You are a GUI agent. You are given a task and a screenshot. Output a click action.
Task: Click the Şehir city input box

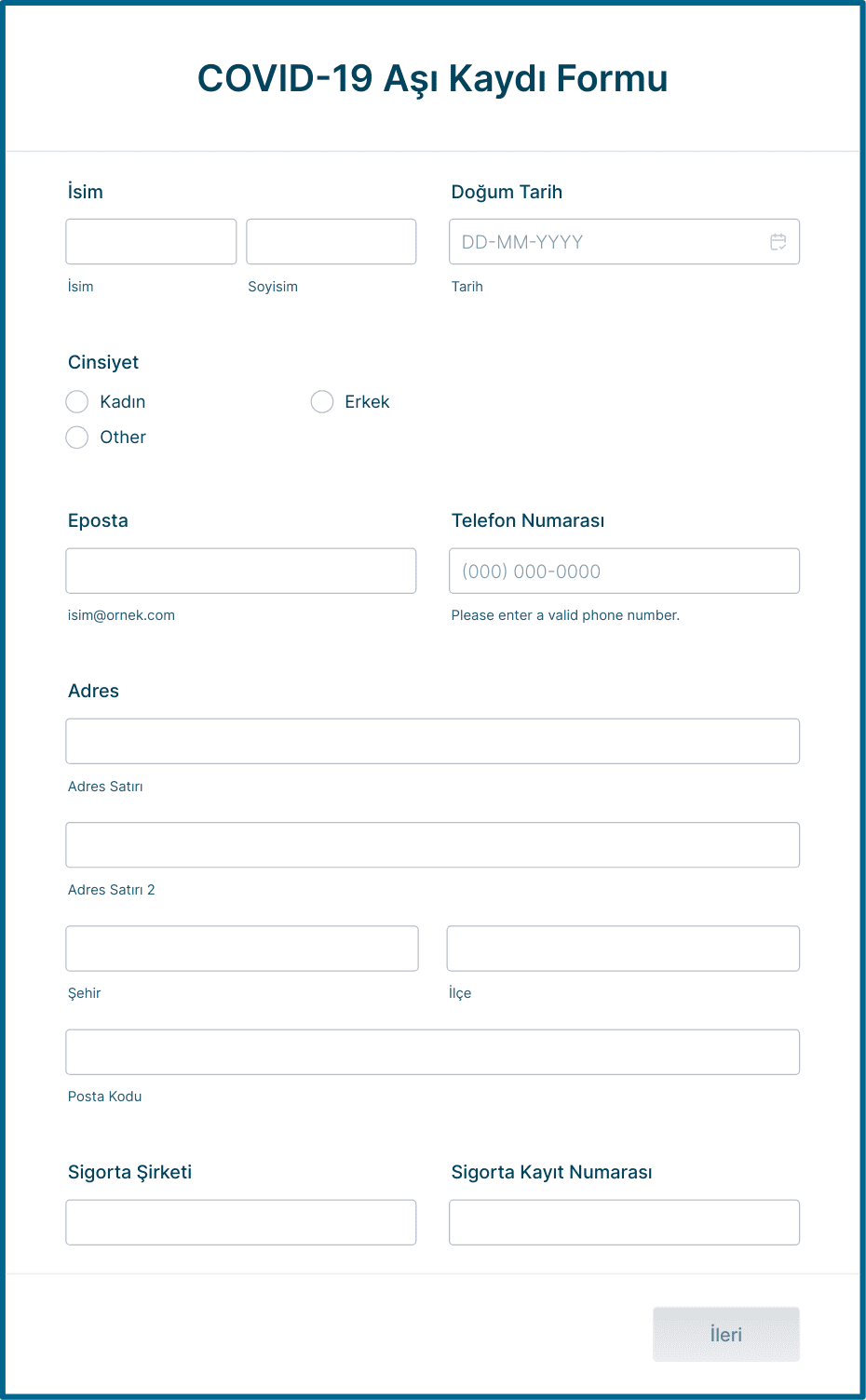pyautogui.click(x=242, y=949)
